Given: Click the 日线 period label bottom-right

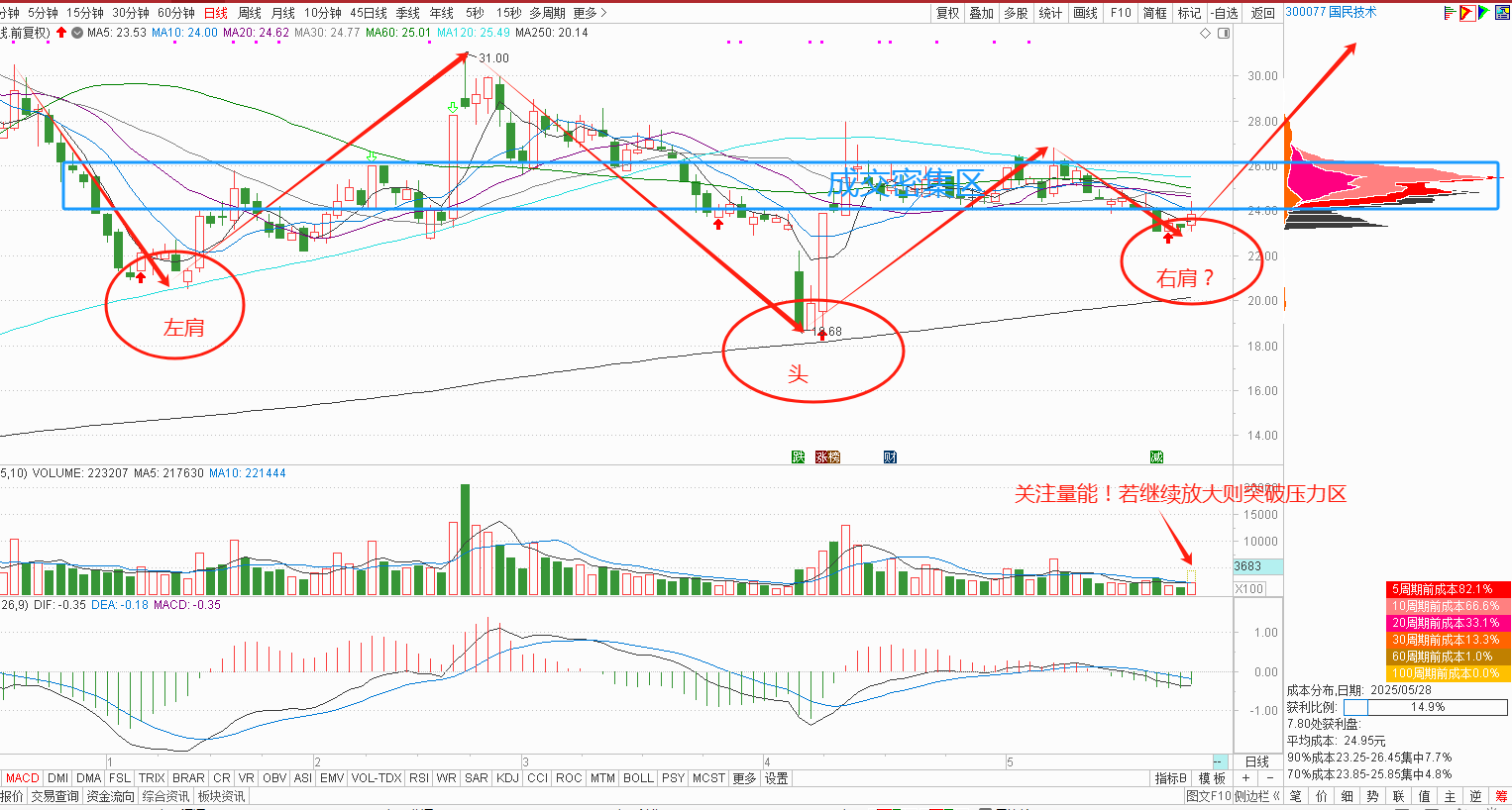Looking at the screenshot, I should pyautogui.click(x=1257, y=761).
